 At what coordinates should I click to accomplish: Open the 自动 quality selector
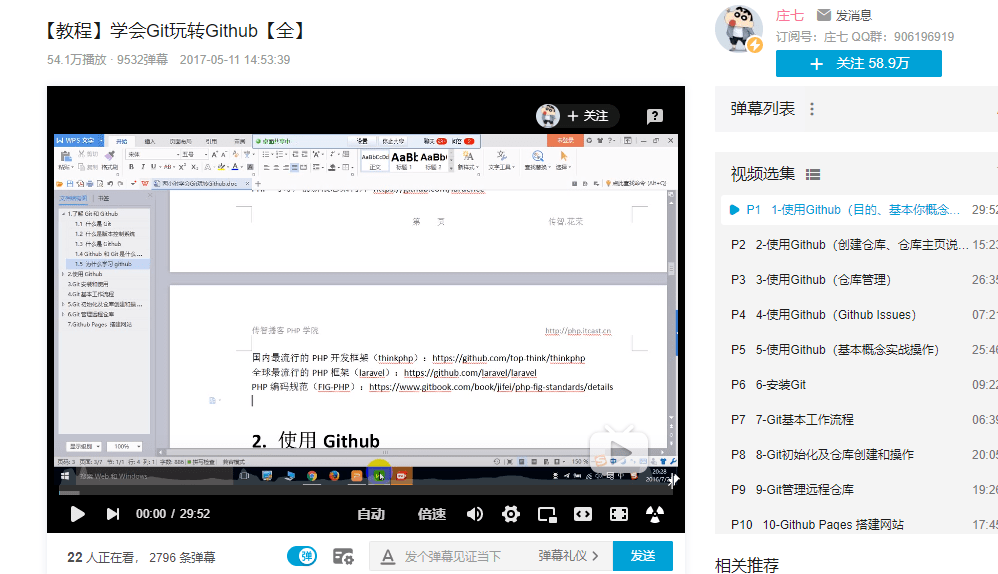click(x=371, y=514)
